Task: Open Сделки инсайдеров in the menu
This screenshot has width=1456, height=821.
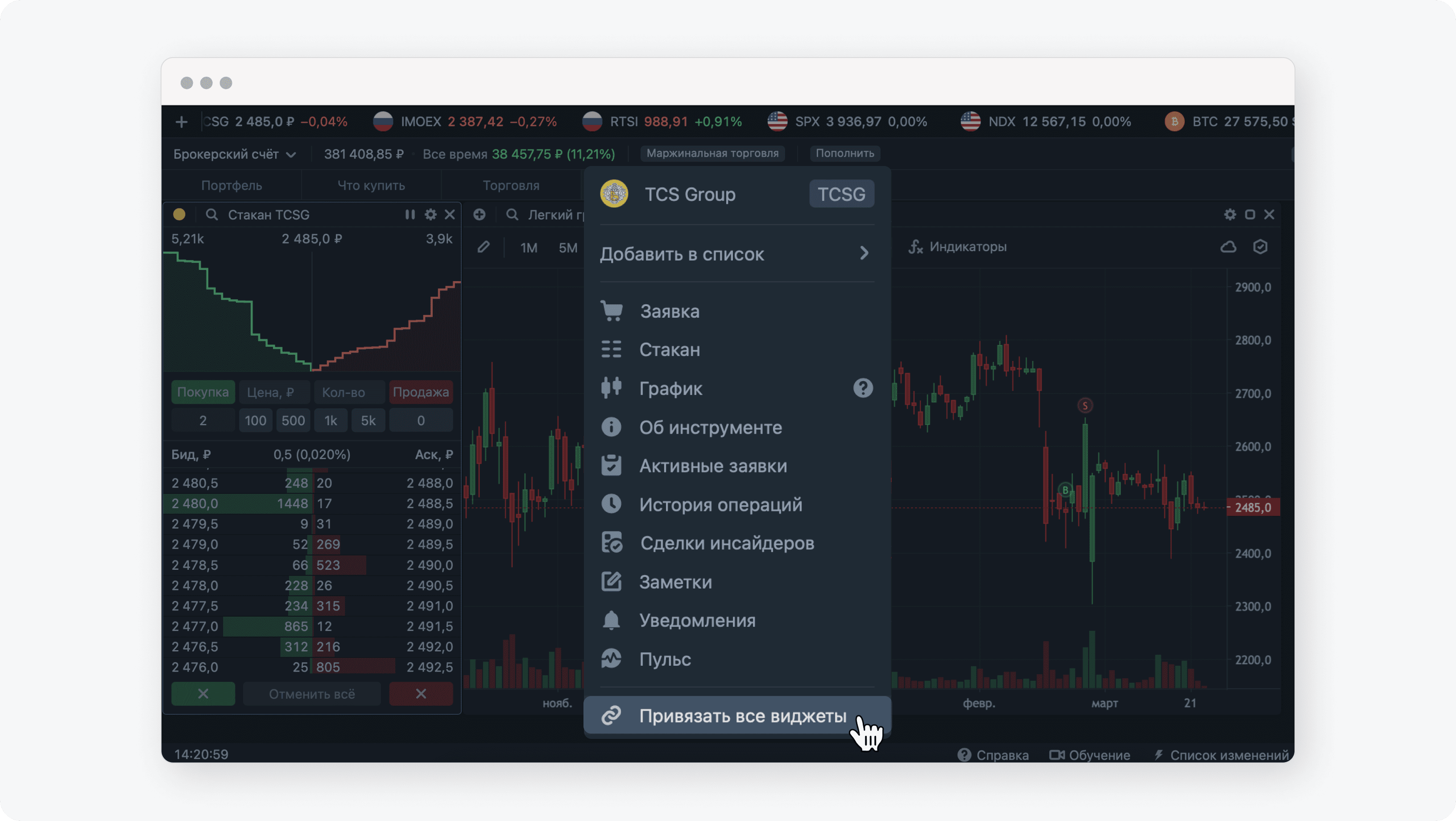Action: click(x=737, y=543)
